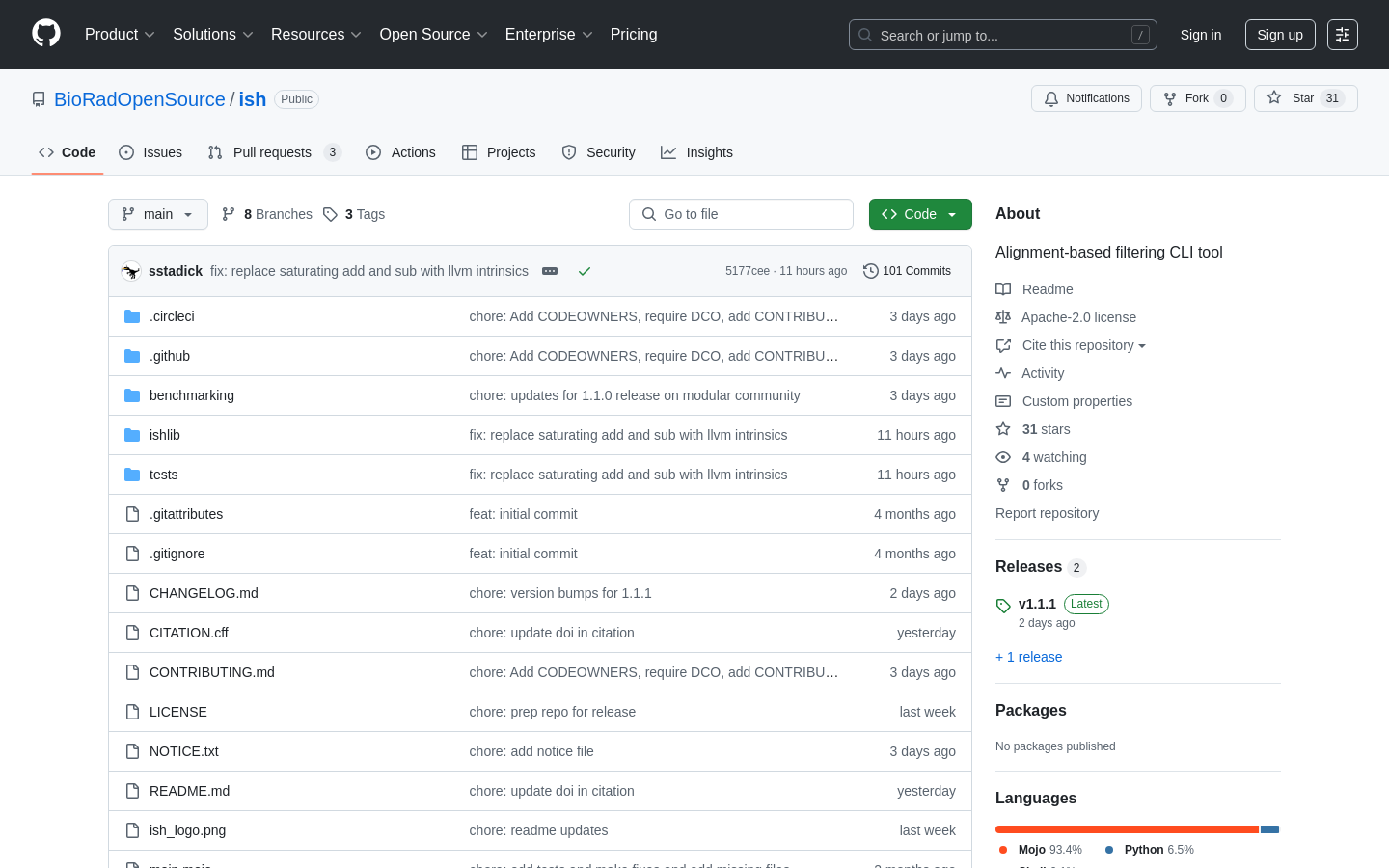The height and width of the screenshot is (868, 1389).
Task: Open the command palette slider icon button
Action: point(1343,35)
